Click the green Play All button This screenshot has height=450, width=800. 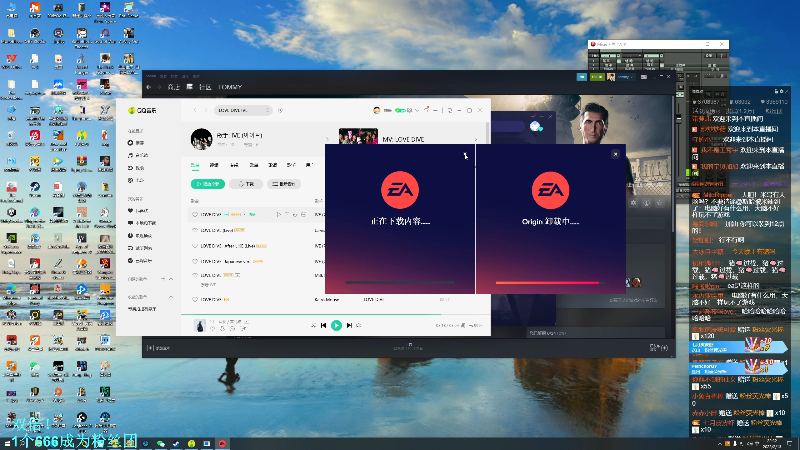(208, 184)
